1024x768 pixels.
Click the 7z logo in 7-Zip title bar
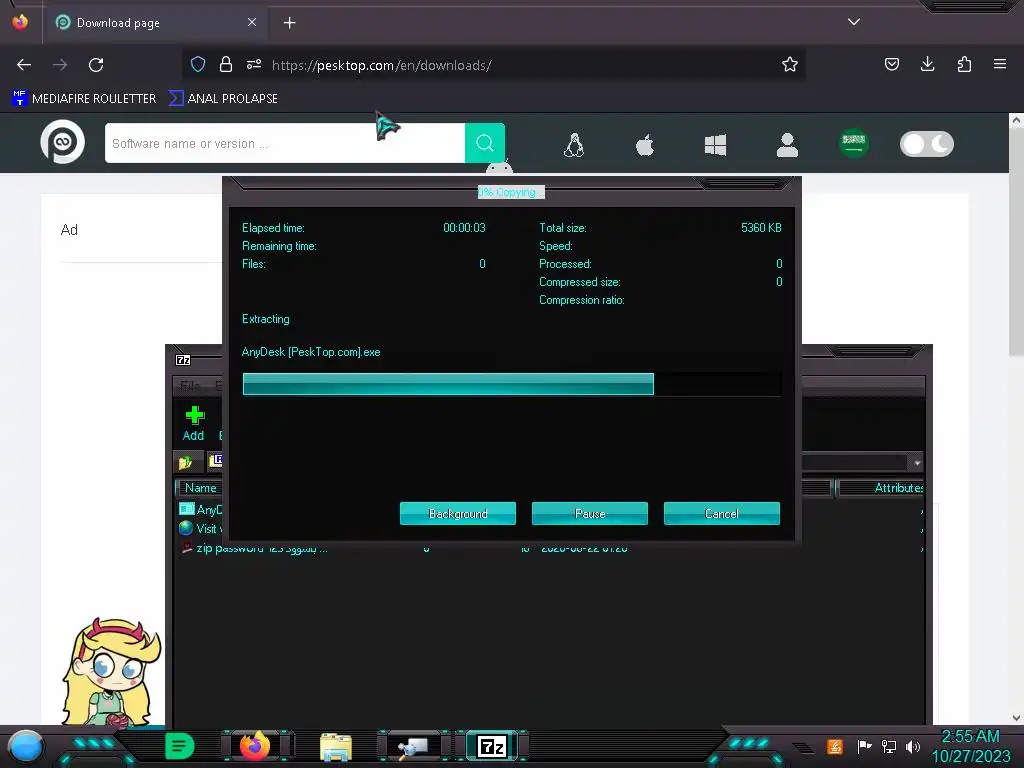pos(183,360)
